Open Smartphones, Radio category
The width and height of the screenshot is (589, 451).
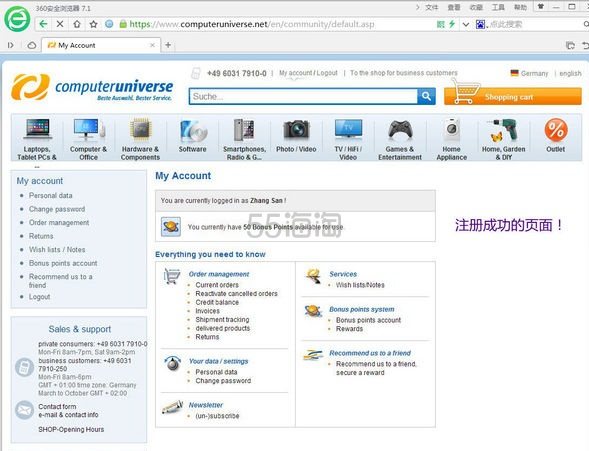[x=244, y=139]
